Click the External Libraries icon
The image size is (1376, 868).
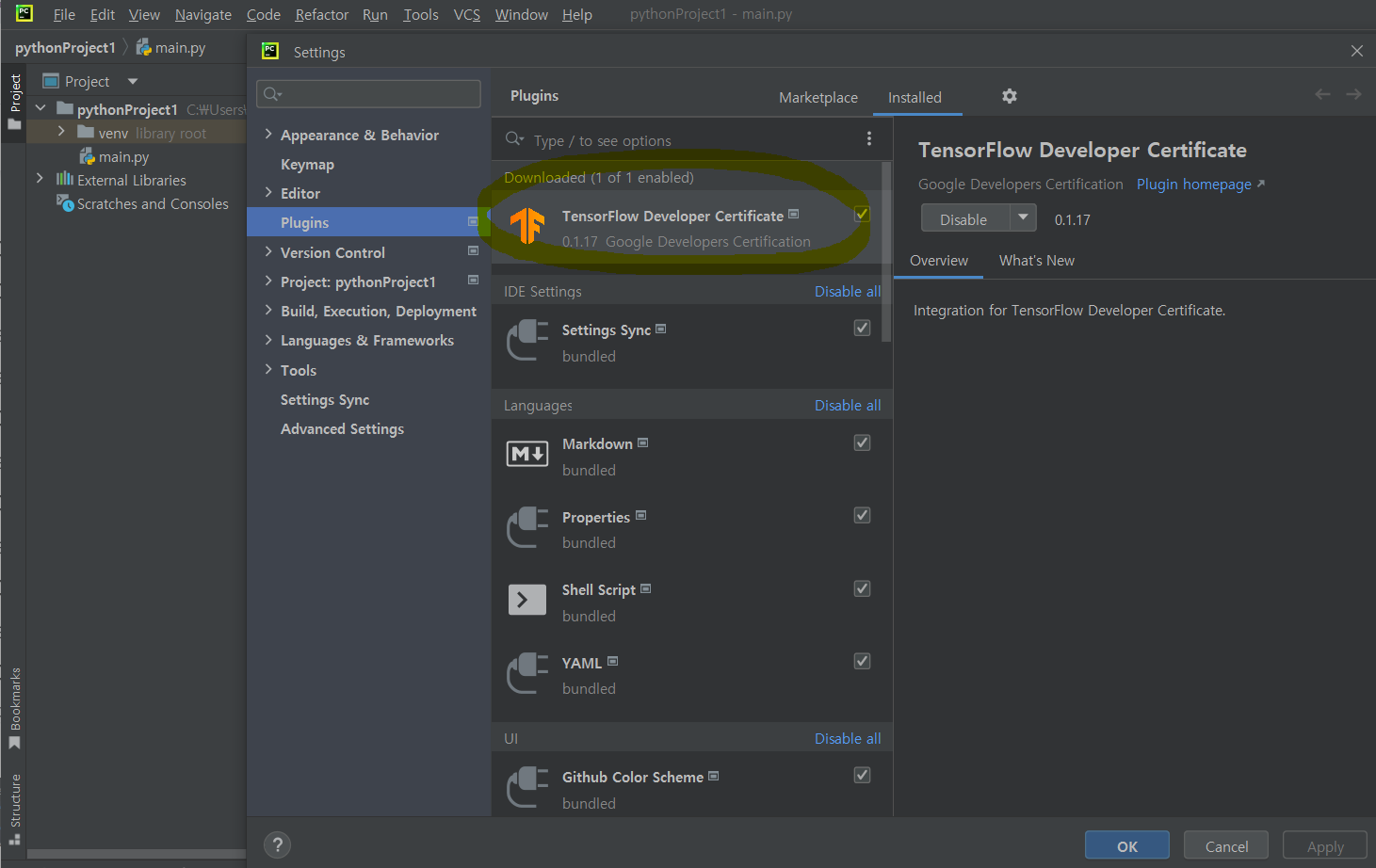click(x=65, y=179)
